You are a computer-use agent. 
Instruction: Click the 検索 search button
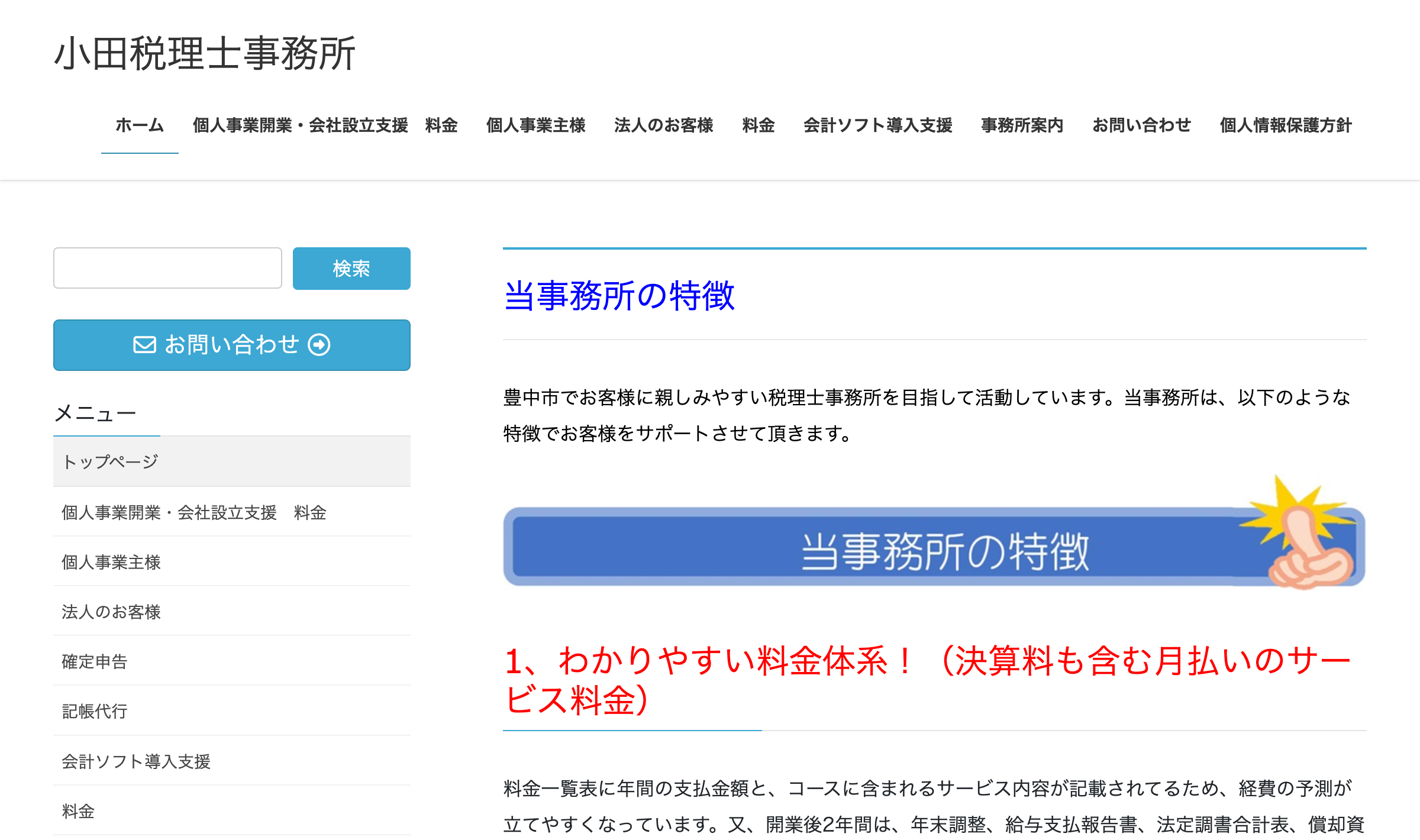(351, 269)
